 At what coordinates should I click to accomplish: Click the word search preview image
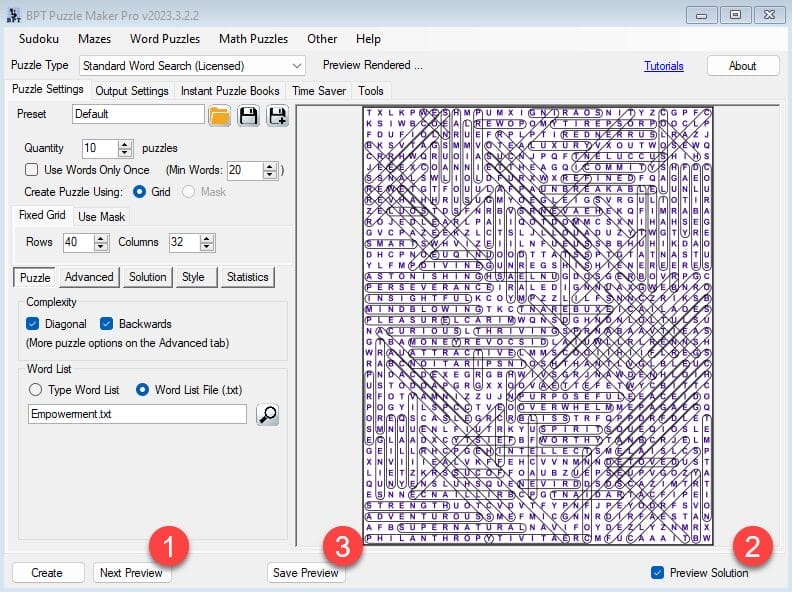click(x=538, y=325)
